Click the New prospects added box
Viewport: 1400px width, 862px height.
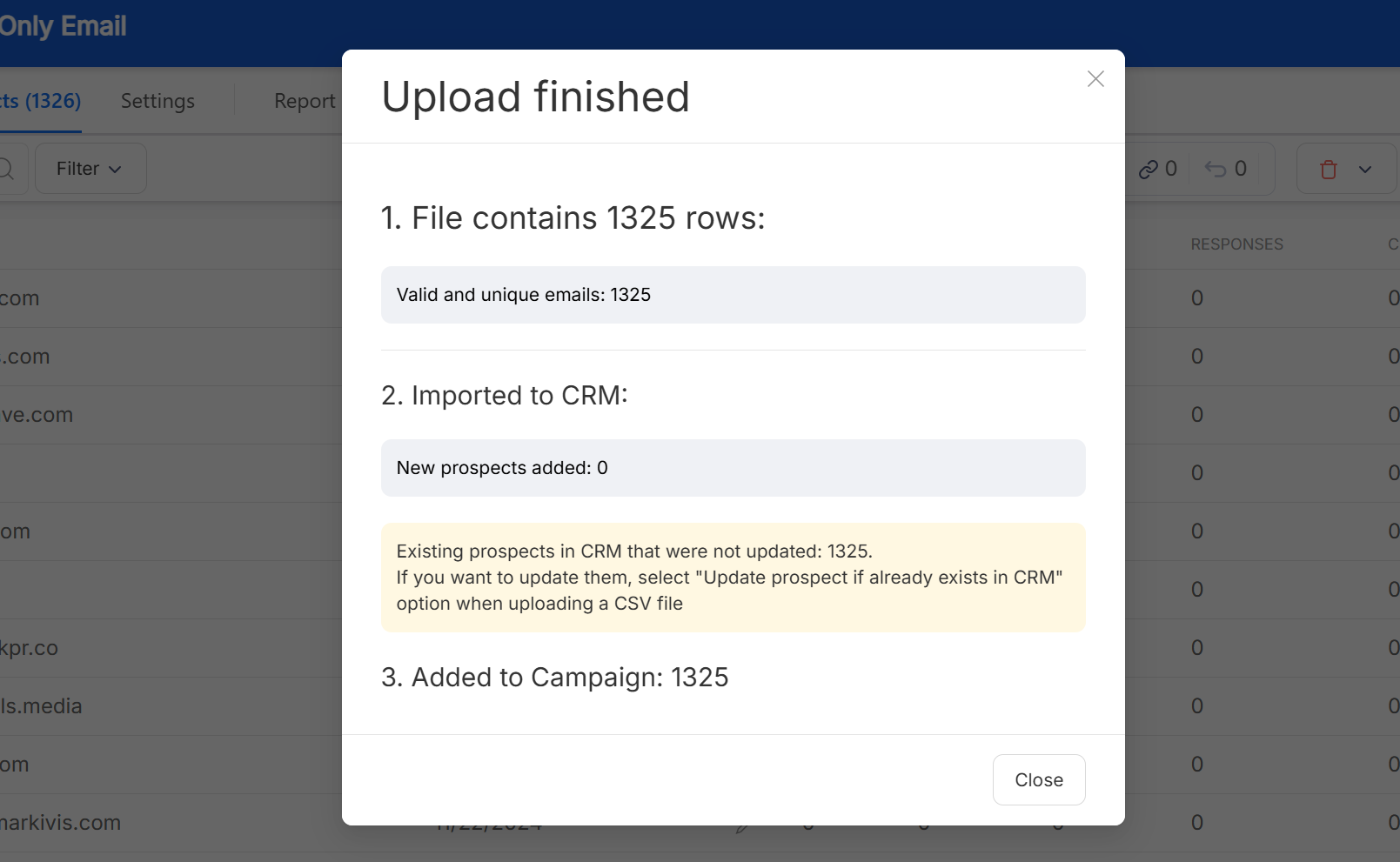point(733,468)
